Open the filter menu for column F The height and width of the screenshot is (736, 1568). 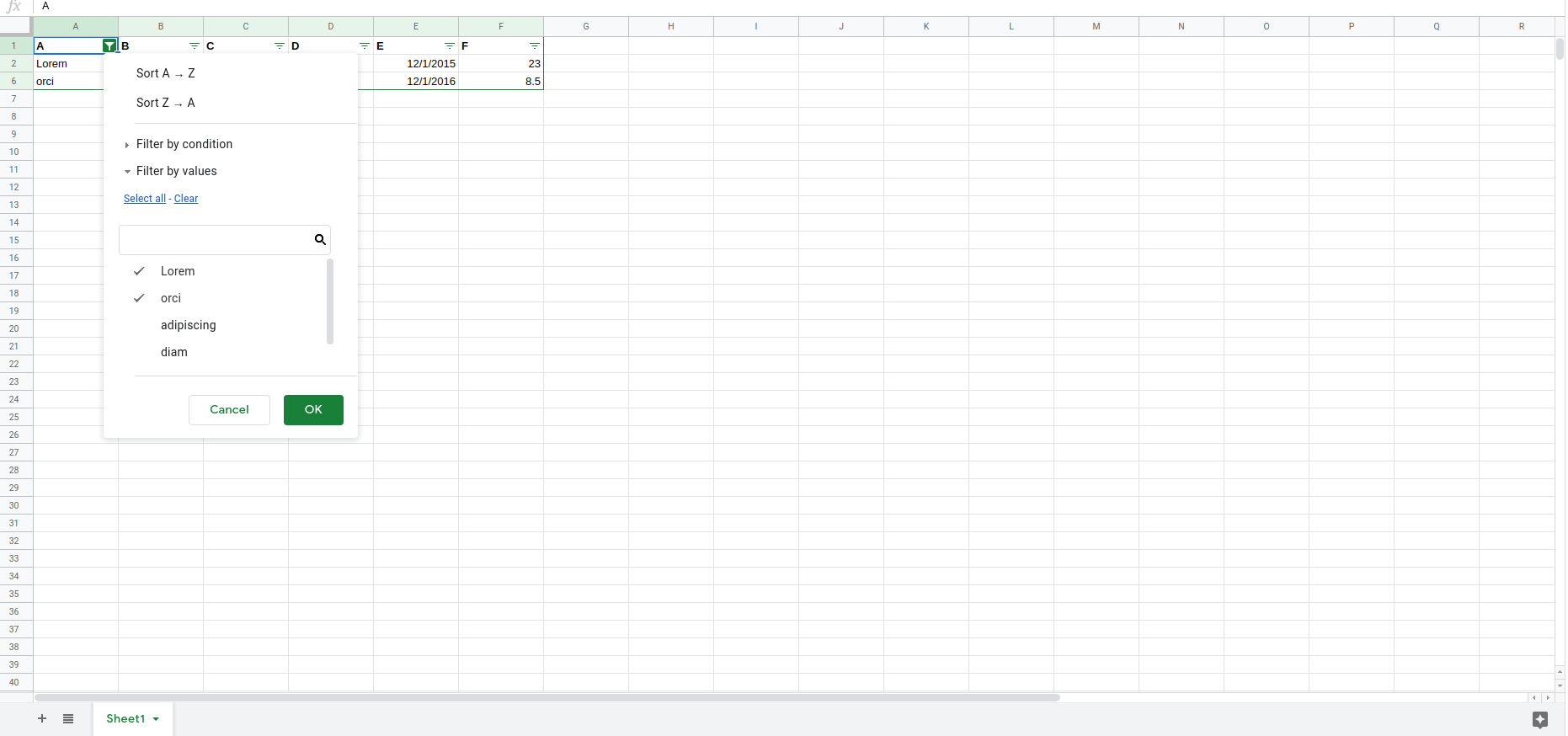point(535,46)
